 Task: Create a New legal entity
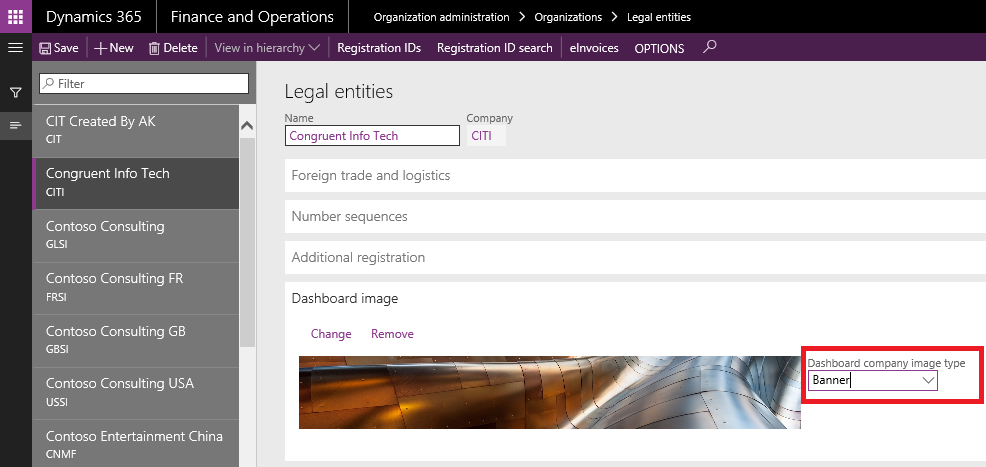[114, 48]
